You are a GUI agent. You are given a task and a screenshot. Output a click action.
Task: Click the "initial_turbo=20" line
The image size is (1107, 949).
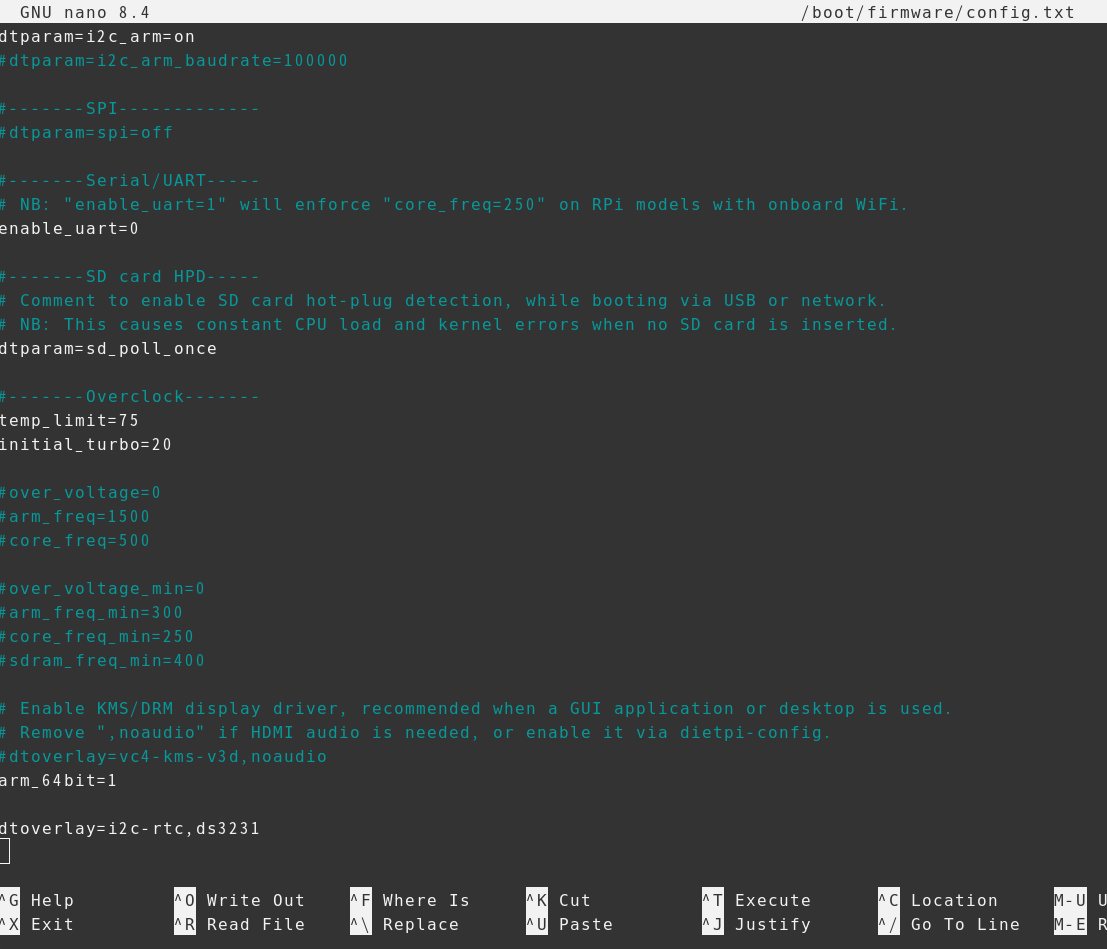[86, 445]
